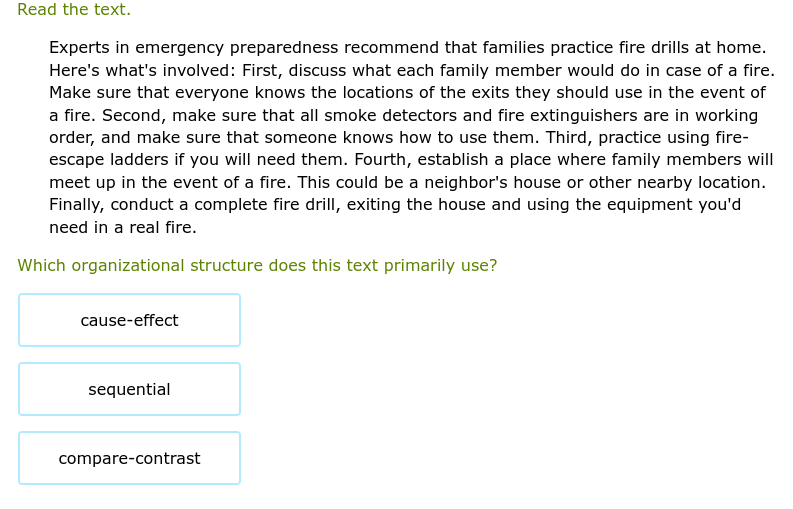793x509 pixels.
Task: Click the 'Read the text.' instruction
Action: click(74, 10)
